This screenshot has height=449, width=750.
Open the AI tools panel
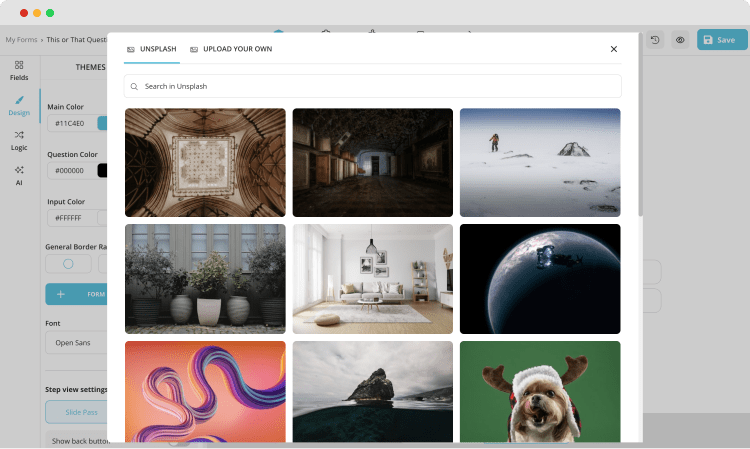click(x=19, y=176)
